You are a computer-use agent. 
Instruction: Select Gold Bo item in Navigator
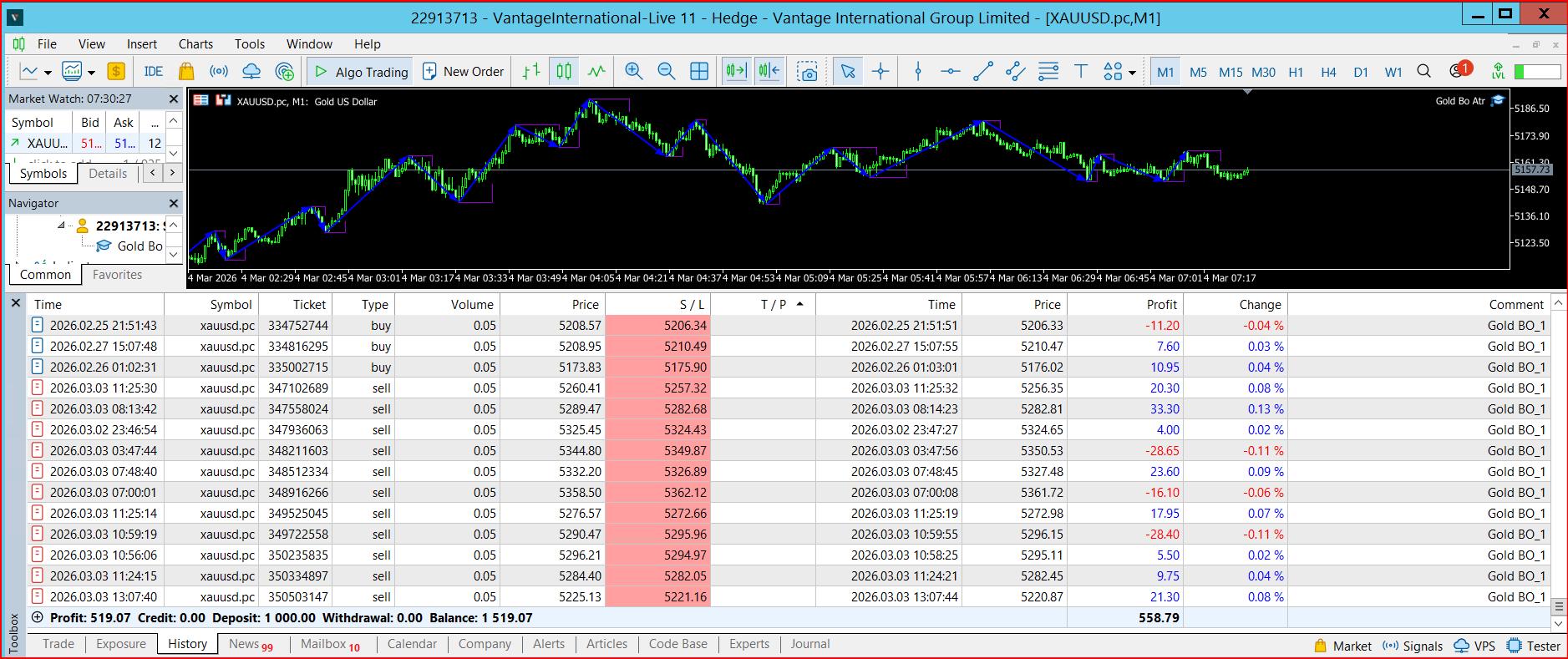129,246
